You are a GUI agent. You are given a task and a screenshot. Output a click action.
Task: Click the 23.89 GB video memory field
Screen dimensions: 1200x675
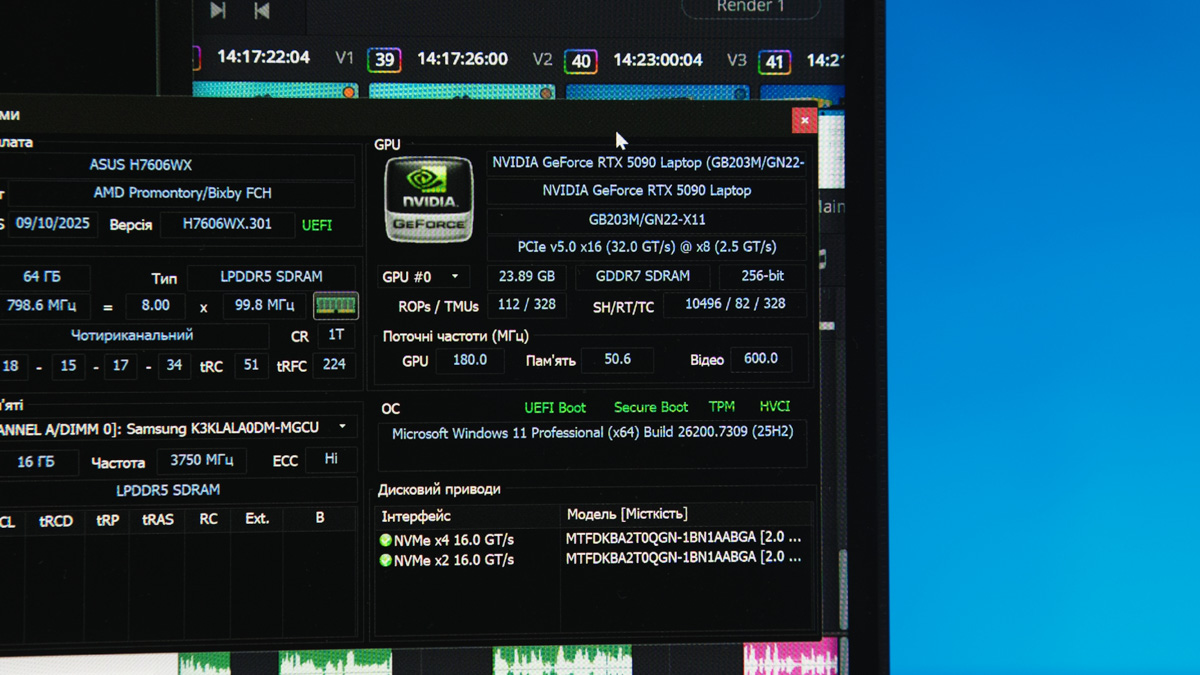[526, 276]
